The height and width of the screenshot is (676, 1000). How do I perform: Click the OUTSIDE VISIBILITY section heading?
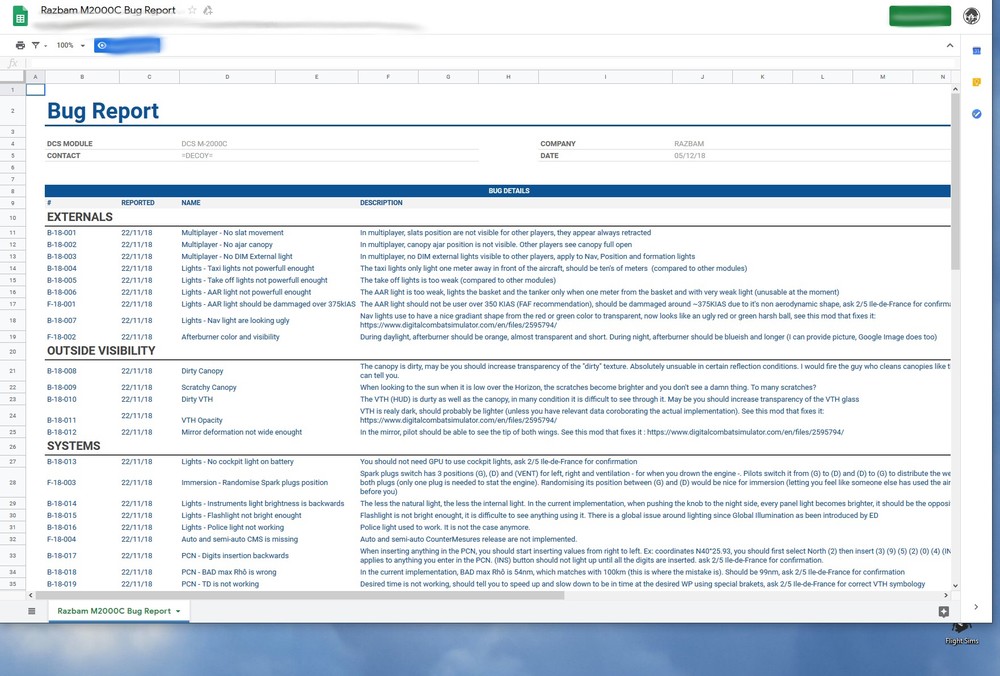pos(101,351)
